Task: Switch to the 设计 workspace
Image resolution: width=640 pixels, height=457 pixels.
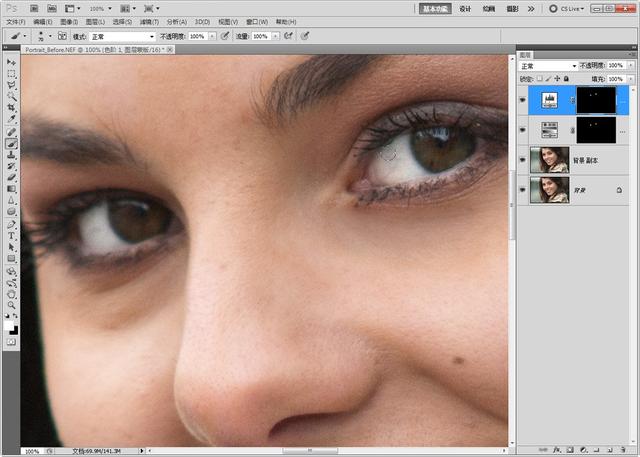Action: 465,9
